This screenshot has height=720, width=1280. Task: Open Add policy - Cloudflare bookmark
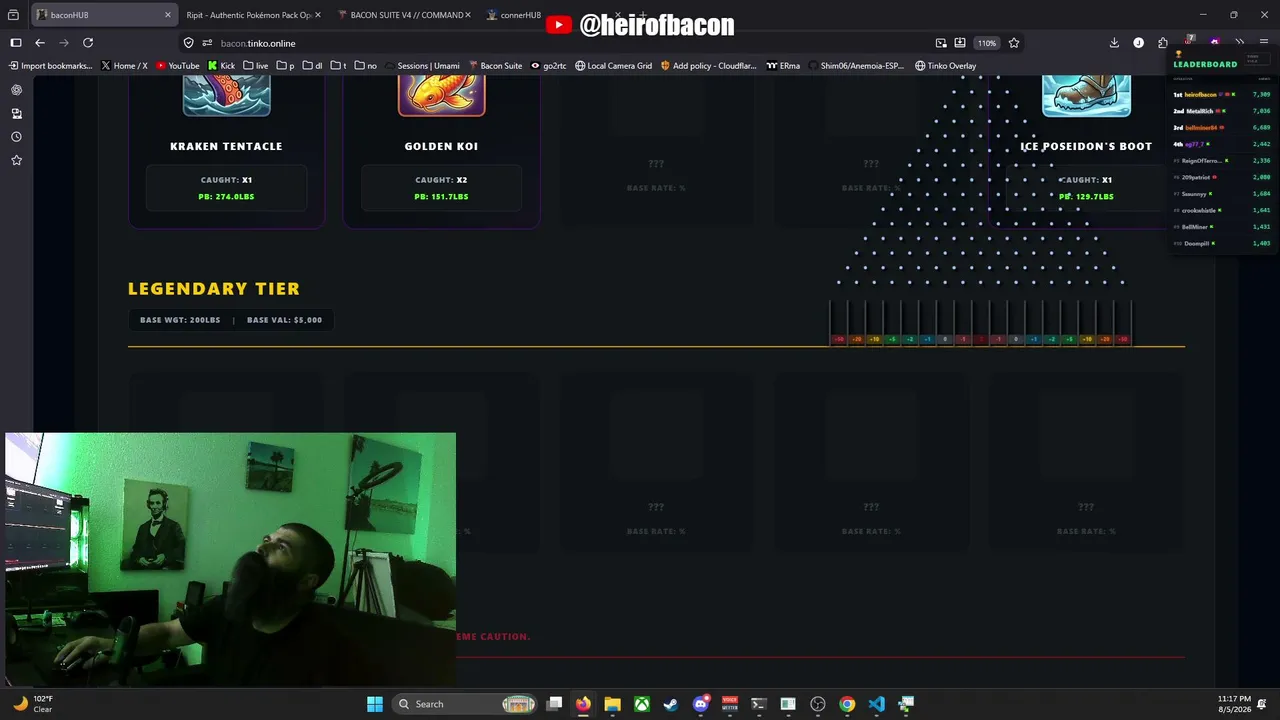pyautogui.click(x=708, y=66)
